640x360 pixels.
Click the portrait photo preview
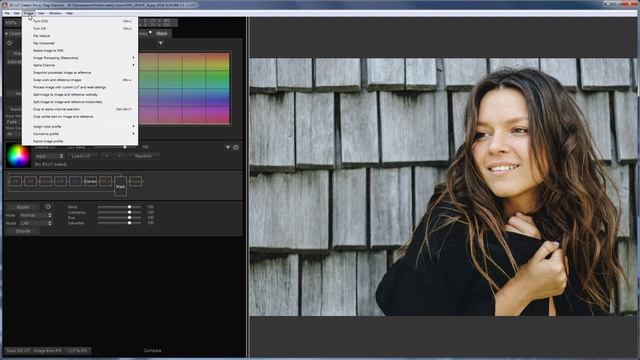443,187
